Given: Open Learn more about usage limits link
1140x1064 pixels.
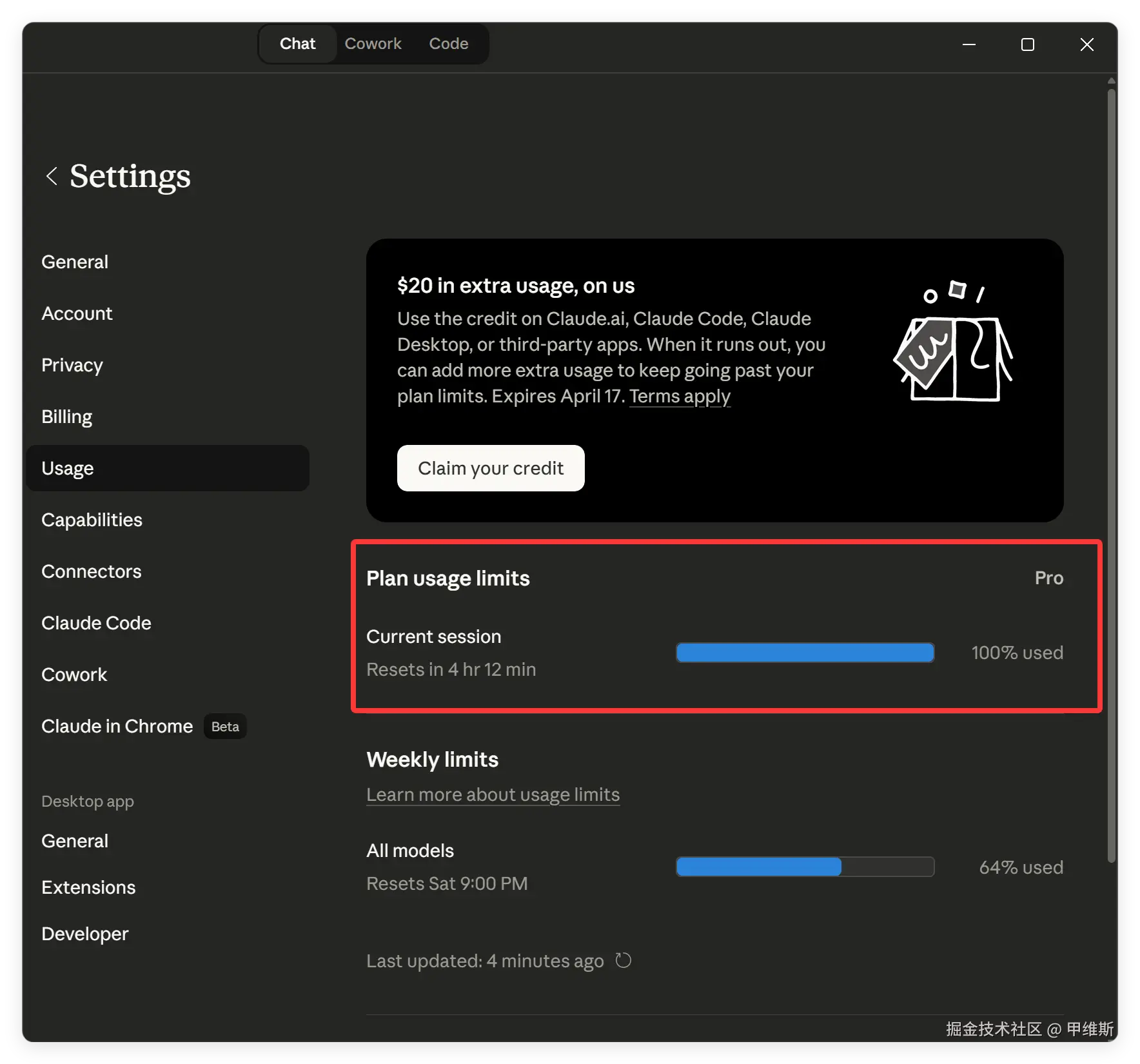Looking at the screenshot, I should tap(493, 794).
